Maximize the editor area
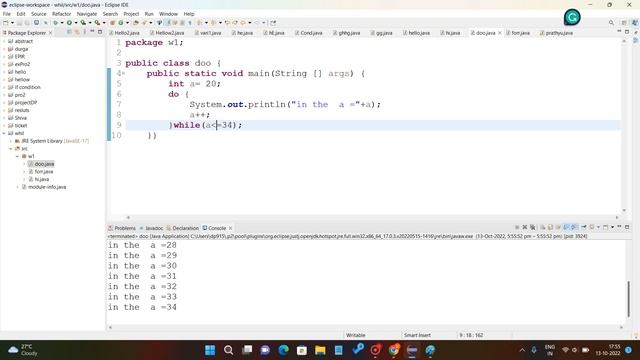Viewport: 640px width, 360px height. (x=627, y=32)
